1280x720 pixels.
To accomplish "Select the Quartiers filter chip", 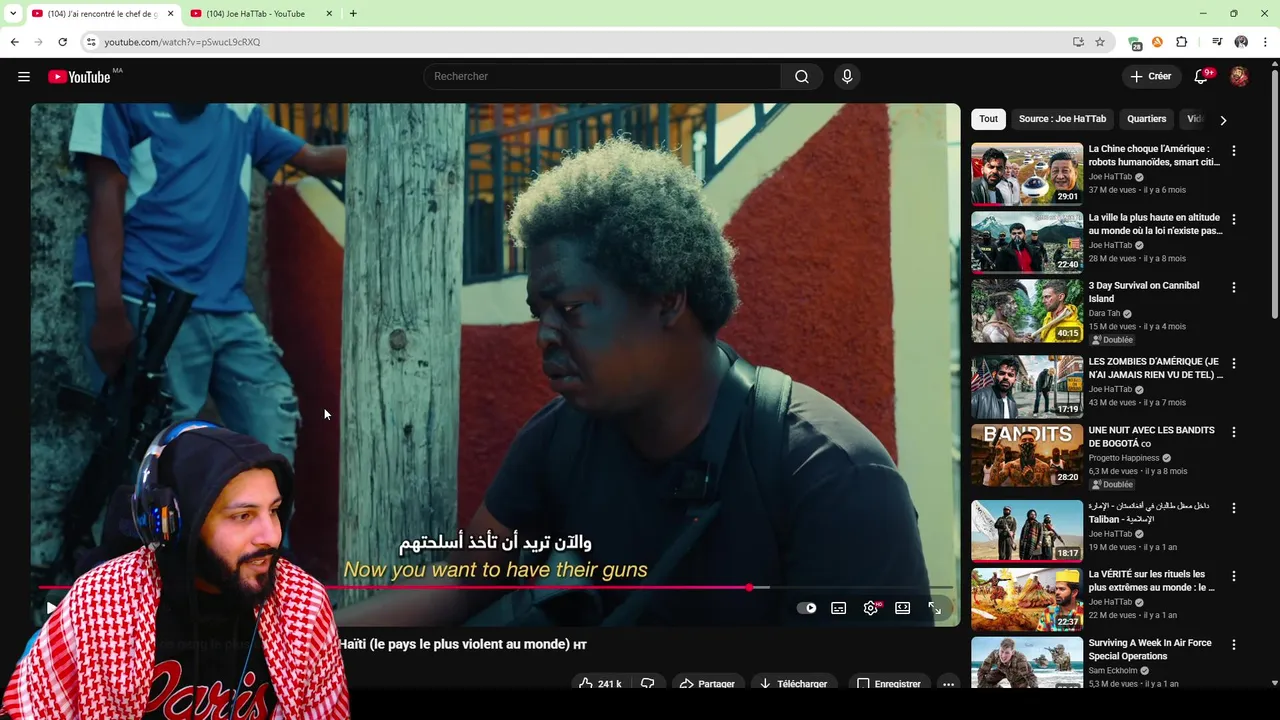I will [1146, 119].
